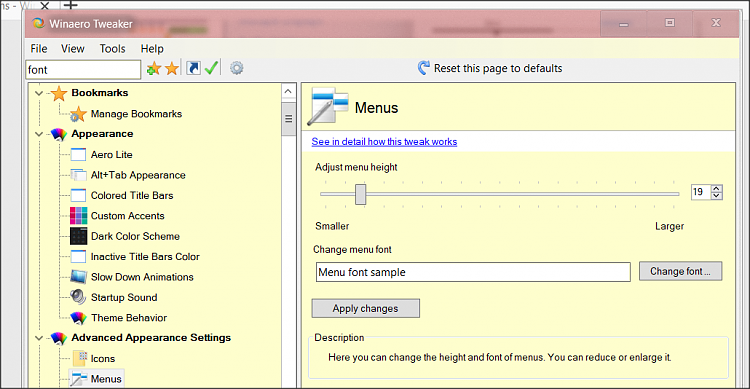Collapse the Appearance tree node
This screenshot has width=750, height=389.
click(x=39, y=134)
